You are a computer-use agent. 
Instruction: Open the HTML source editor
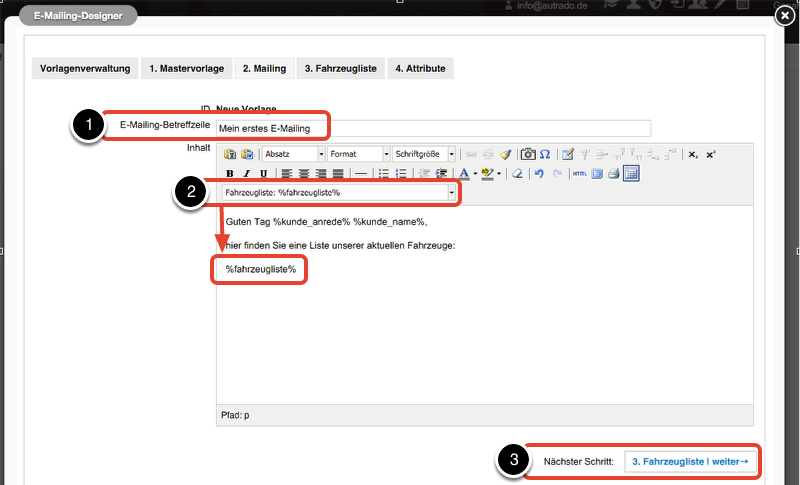click(x=580, y=173)
